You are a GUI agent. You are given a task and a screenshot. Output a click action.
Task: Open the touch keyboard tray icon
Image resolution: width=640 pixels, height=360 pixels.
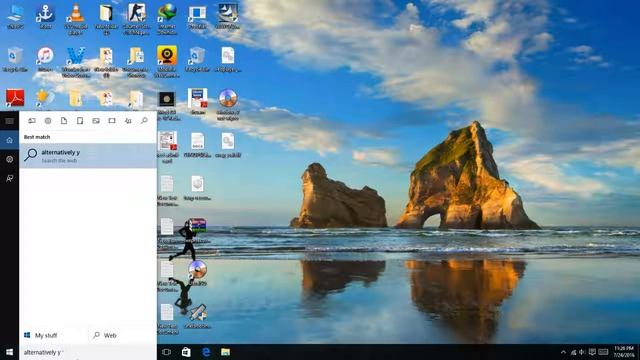[603, 352]
